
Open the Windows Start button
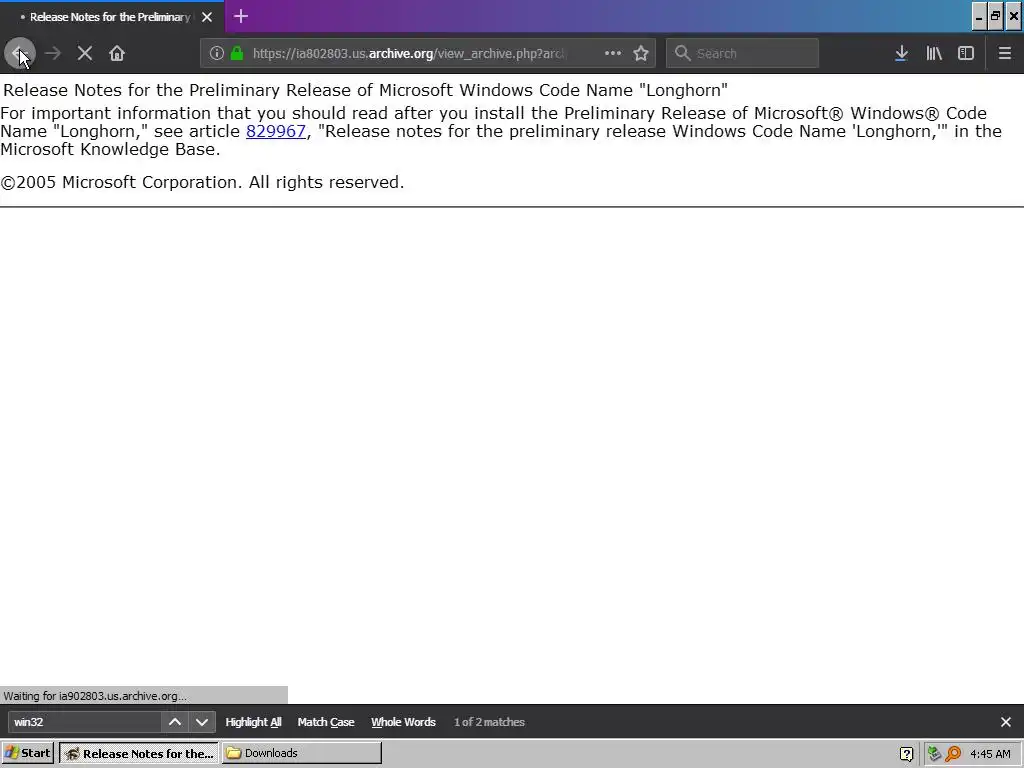click(27, 753)
